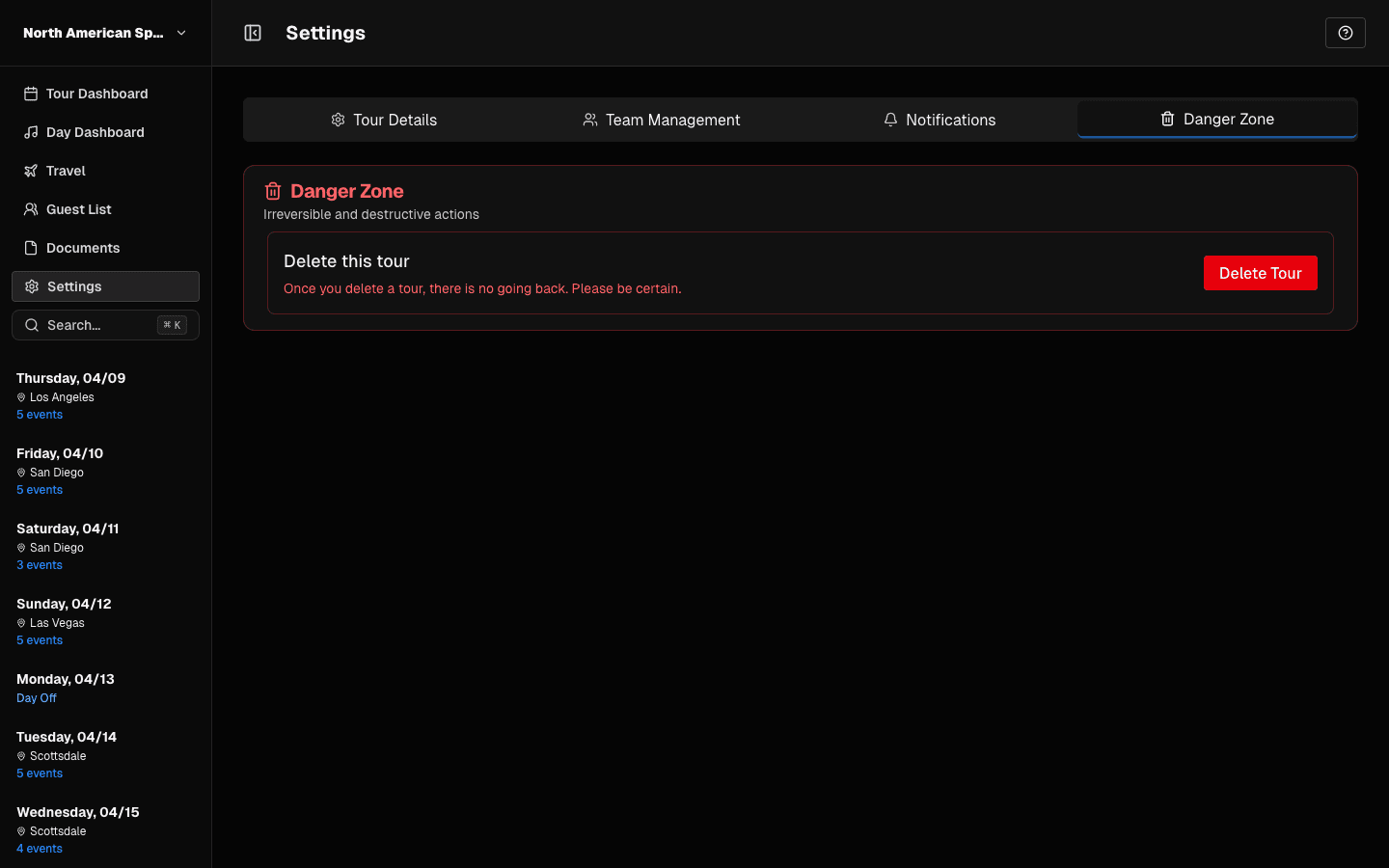The width and height of the screenshot is (1389, 868).
Task: Expand the North American tour name dropdown
Action: tap(92, 32)
